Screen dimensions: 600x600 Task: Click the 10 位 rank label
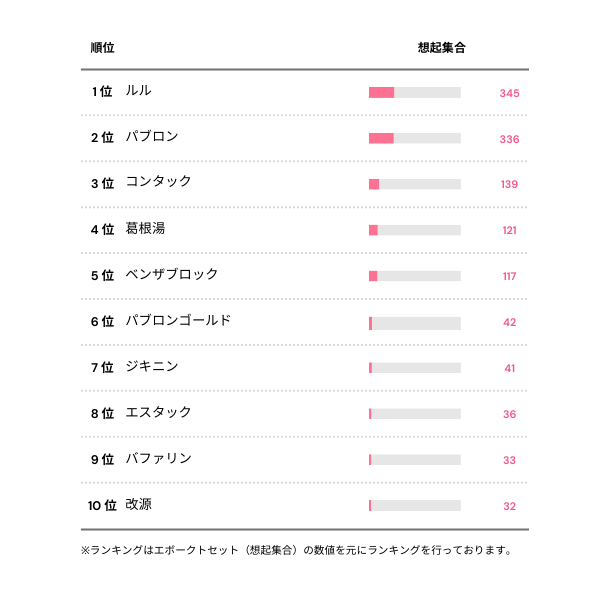102,506
